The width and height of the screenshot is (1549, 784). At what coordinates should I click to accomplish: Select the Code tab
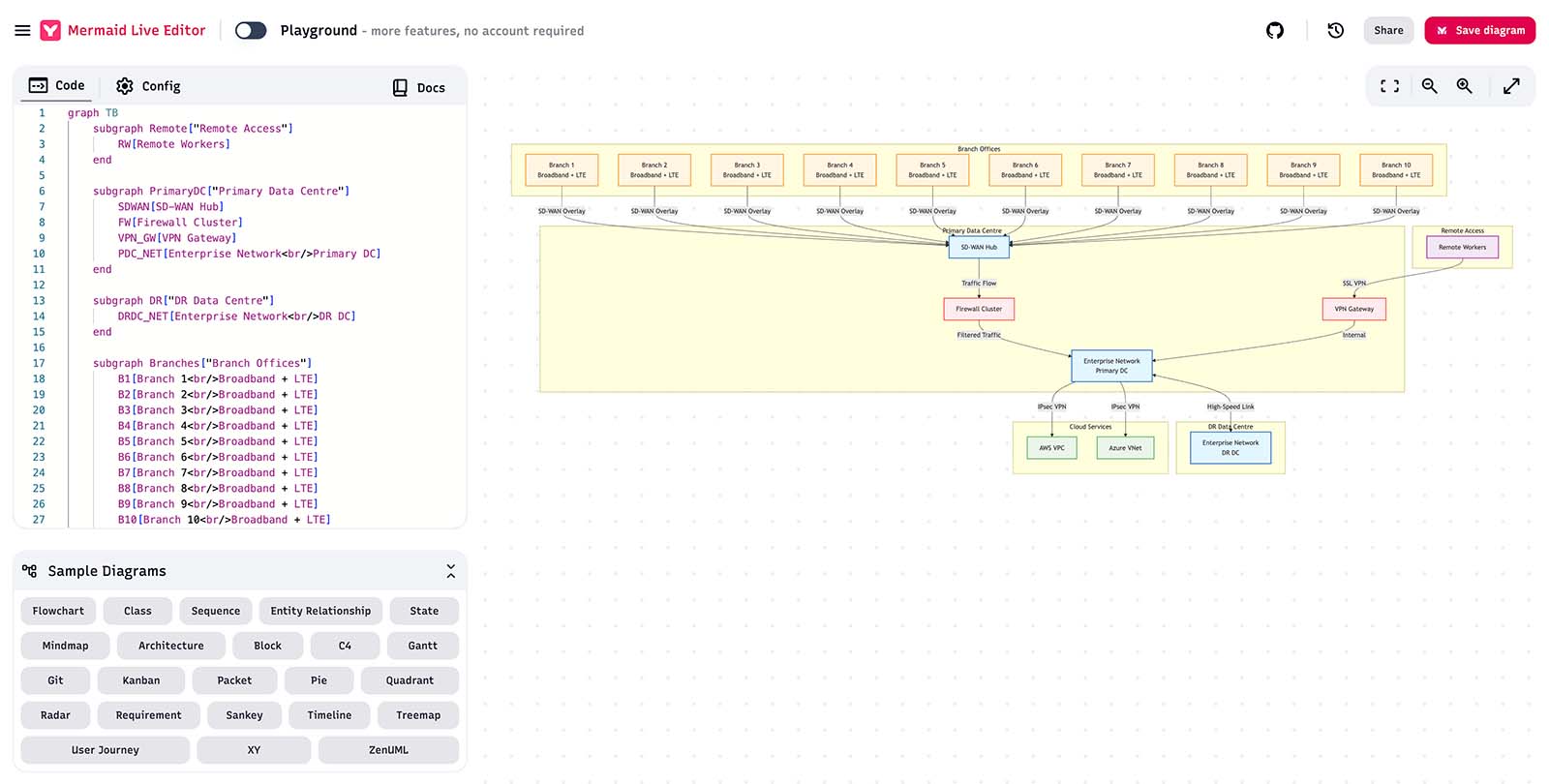[x=57, y=85]
